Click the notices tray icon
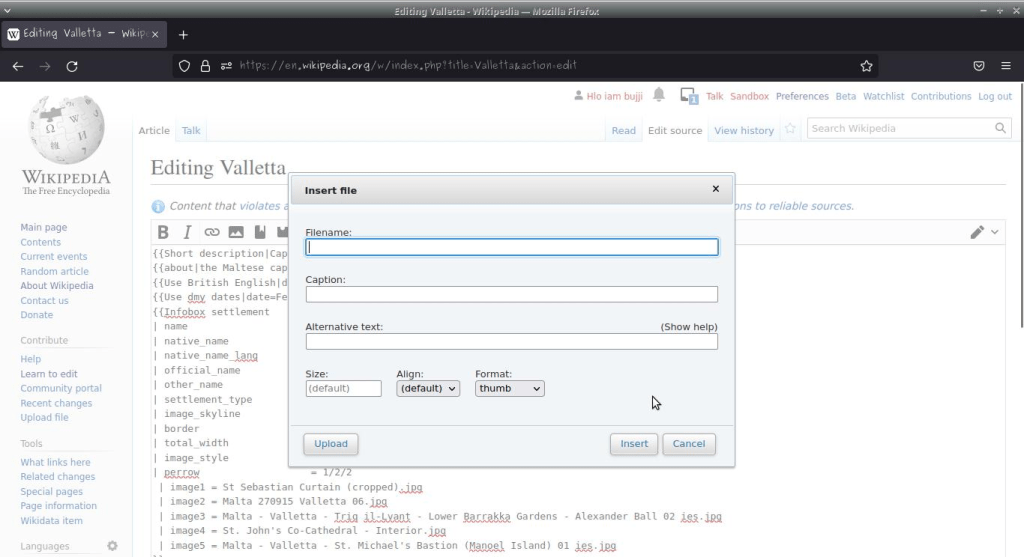Viewport: 1024px width, 557px height. point(688,96)
